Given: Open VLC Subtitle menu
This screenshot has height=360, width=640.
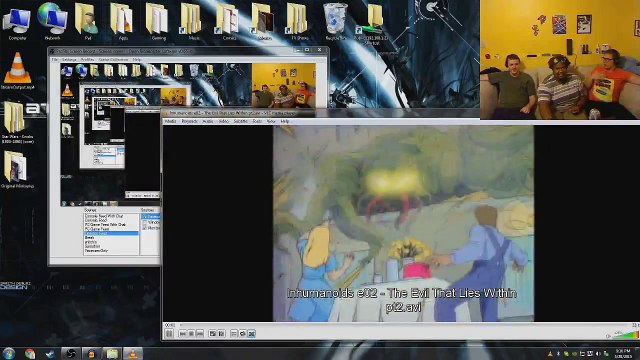Looking at the screenshot, I should pyautogui.click(x=240, y=122).
